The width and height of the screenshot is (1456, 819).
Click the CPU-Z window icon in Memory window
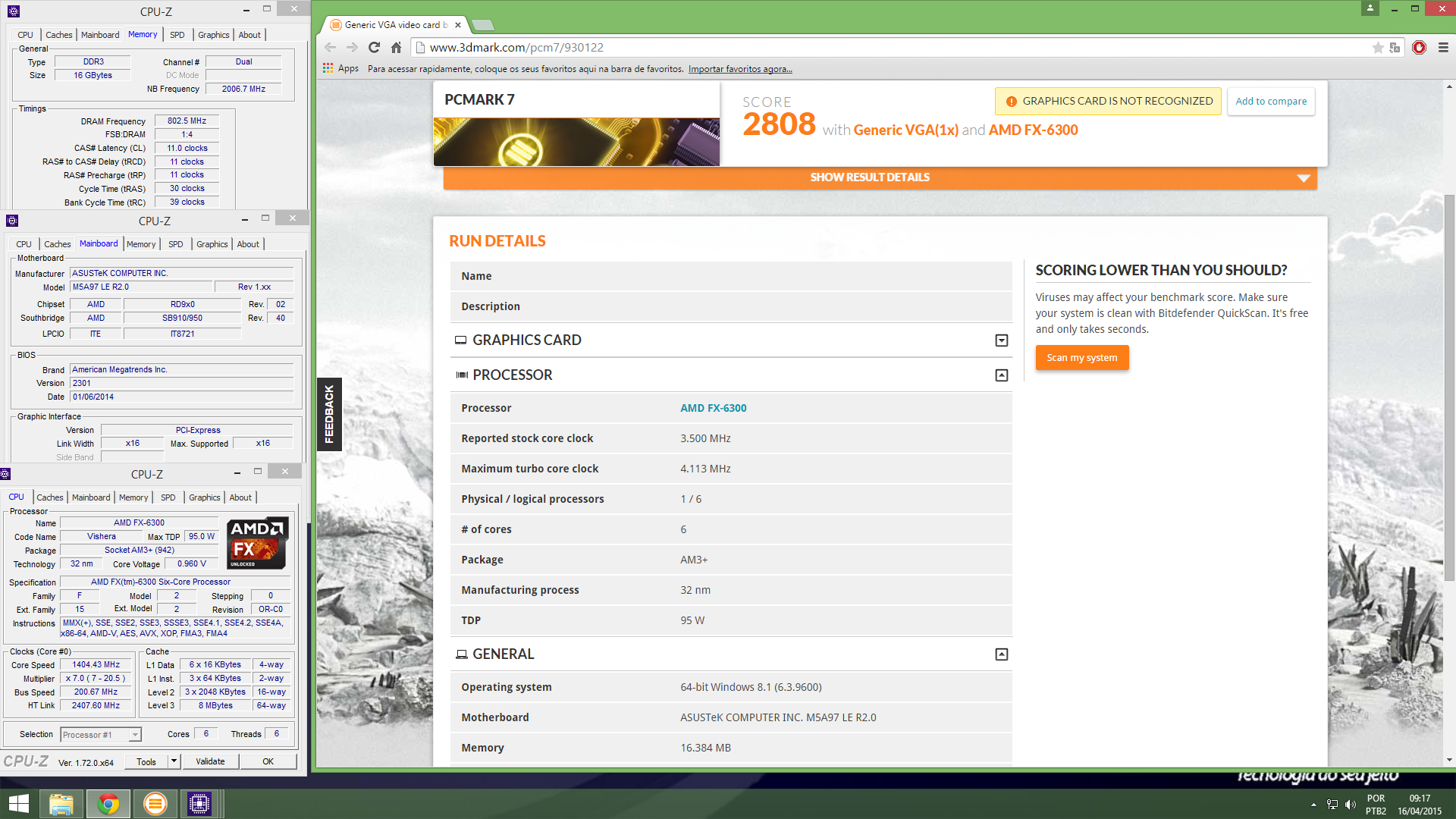coord(13,11)
